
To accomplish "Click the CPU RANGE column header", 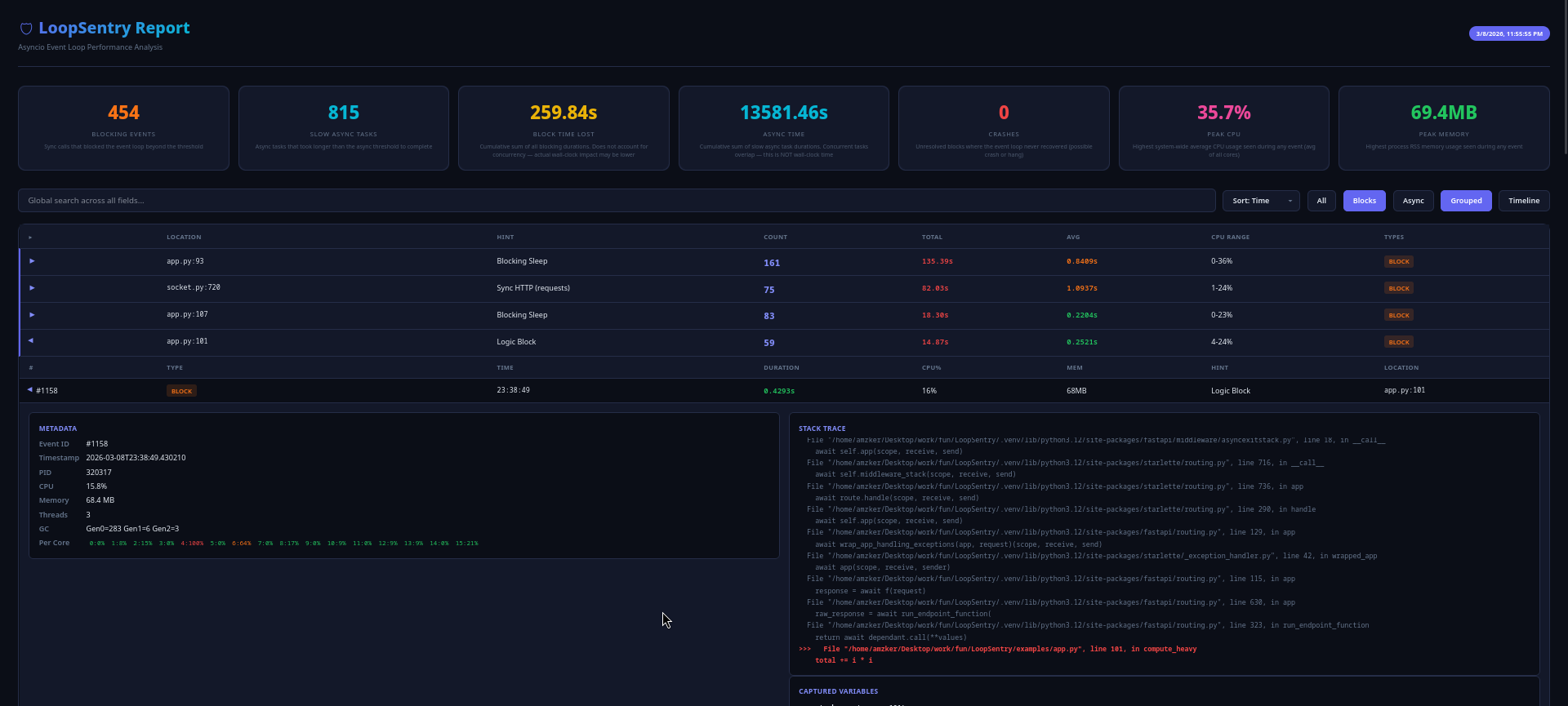I will pos(1230,238).
